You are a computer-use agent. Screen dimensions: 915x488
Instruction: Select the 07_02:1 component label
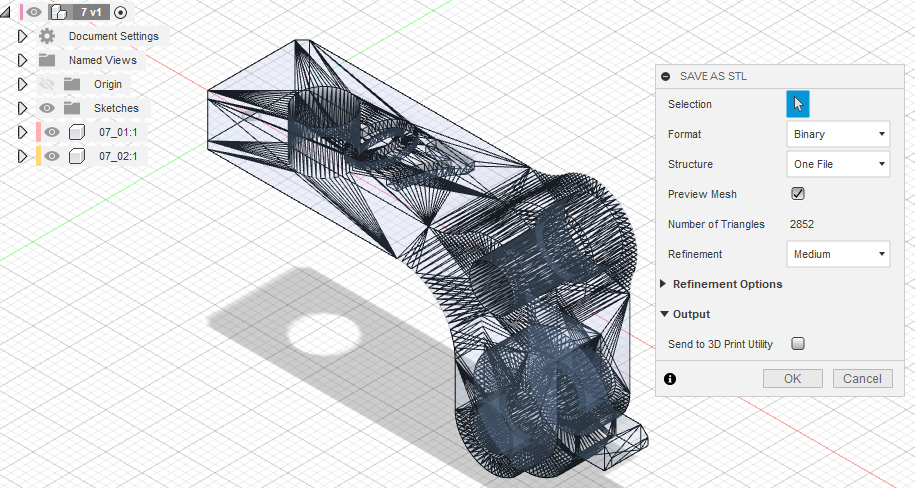coord(118,156)
